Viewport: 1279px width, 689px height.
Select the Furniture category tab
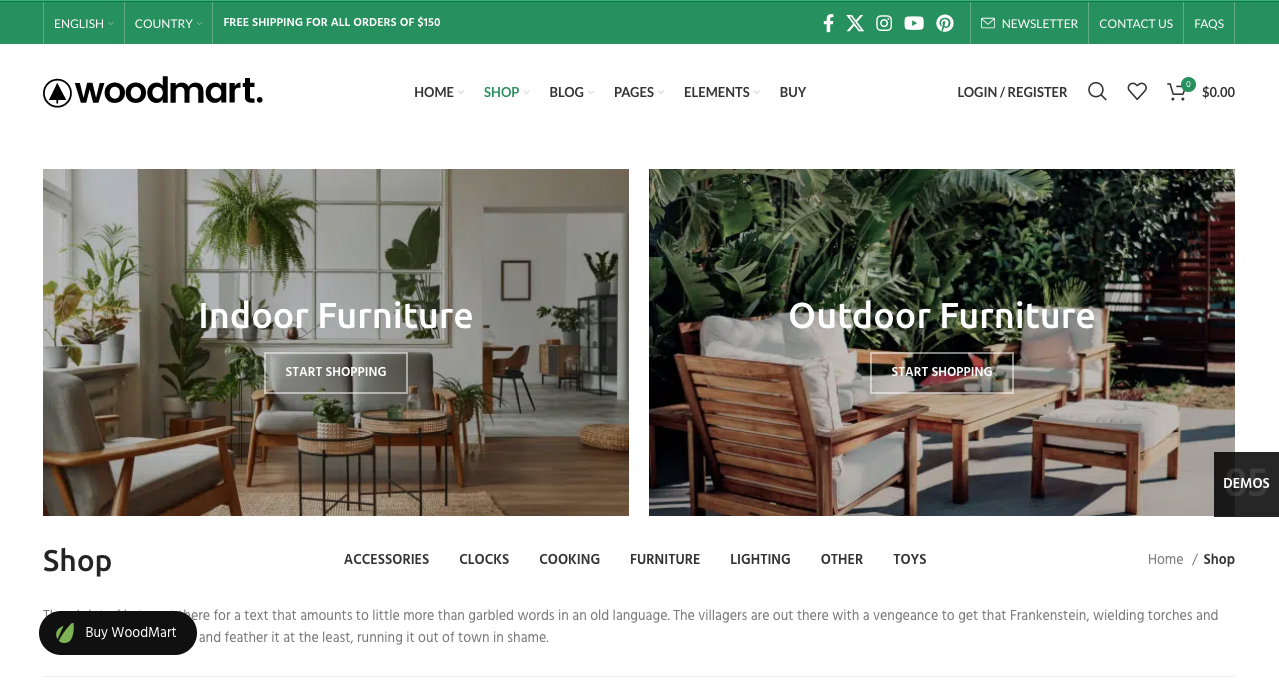pos(665,559)
